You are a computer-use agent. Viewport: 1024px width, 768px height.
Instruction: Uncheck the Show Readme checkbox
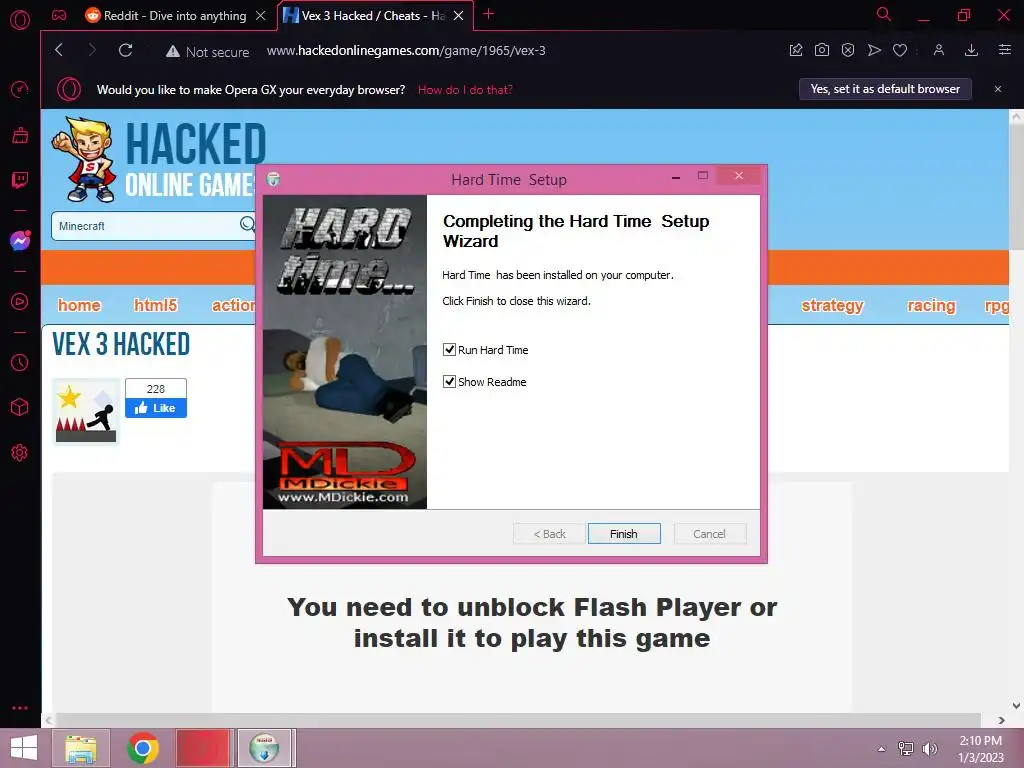[x=449, y=381]
